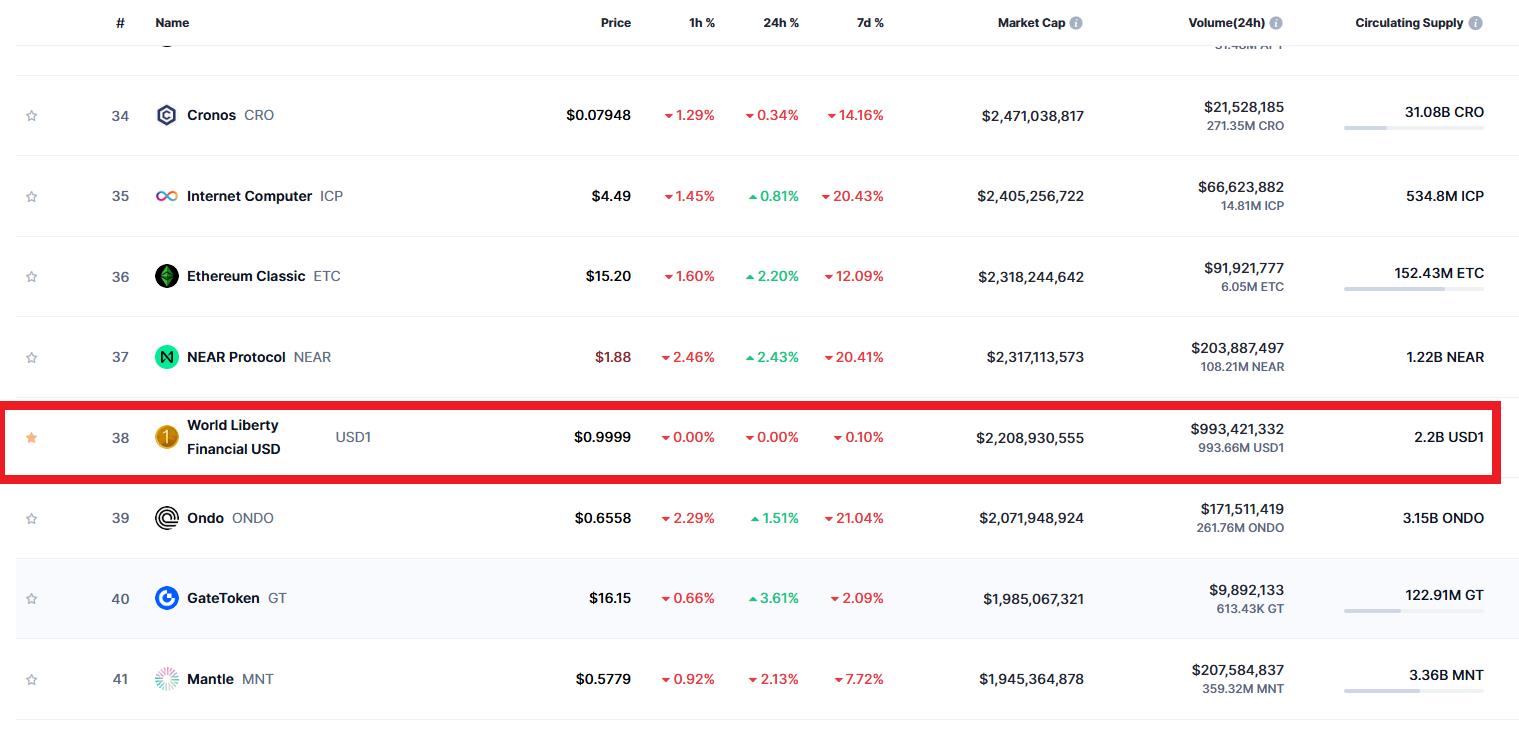Click the NEAR Protocol logo
This screenshot has width=1519, height=729.
point(167,357)
